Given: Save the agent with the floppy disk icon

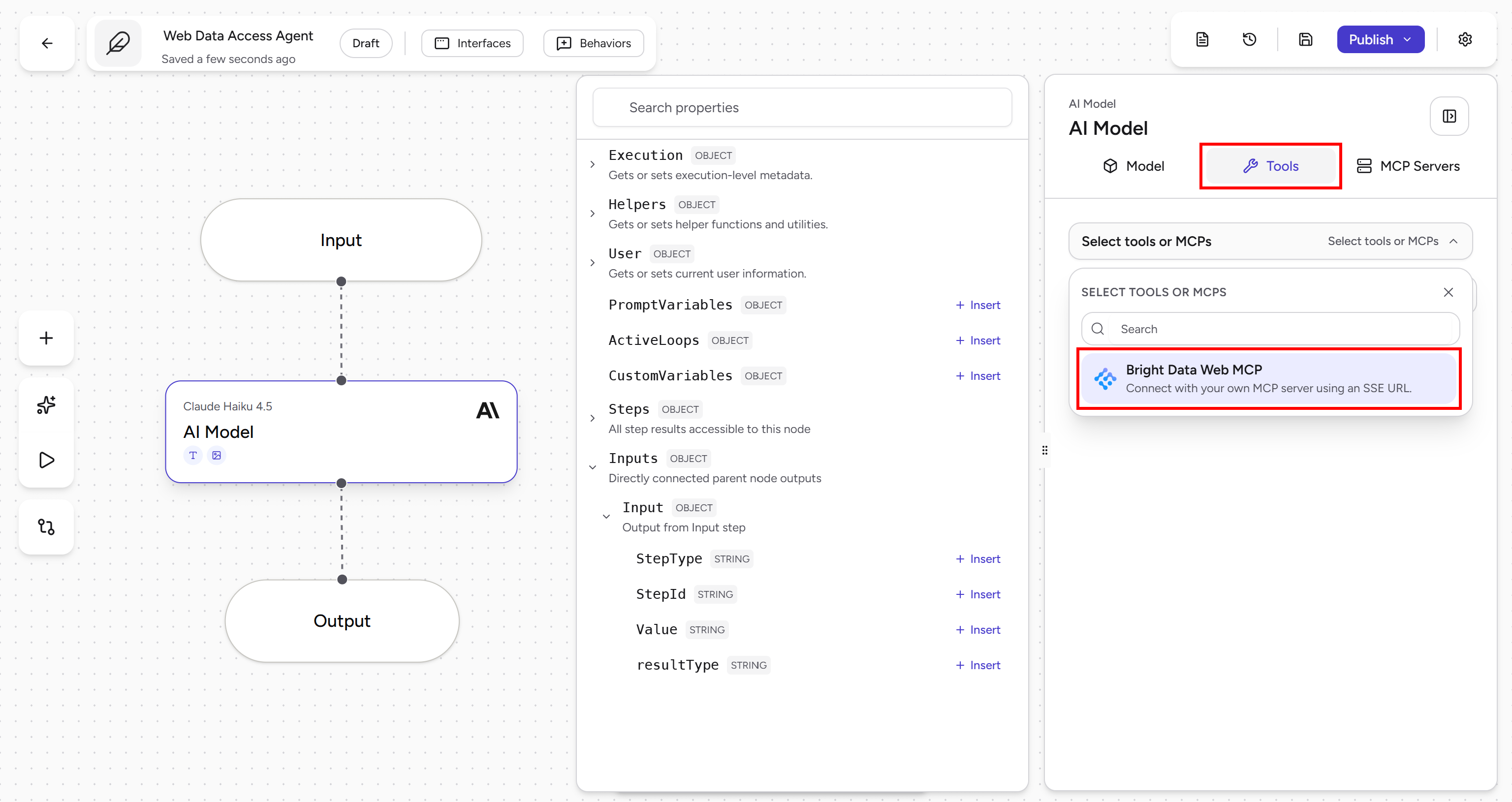Looking at the screenshot, I should (x=1305, y=39).
